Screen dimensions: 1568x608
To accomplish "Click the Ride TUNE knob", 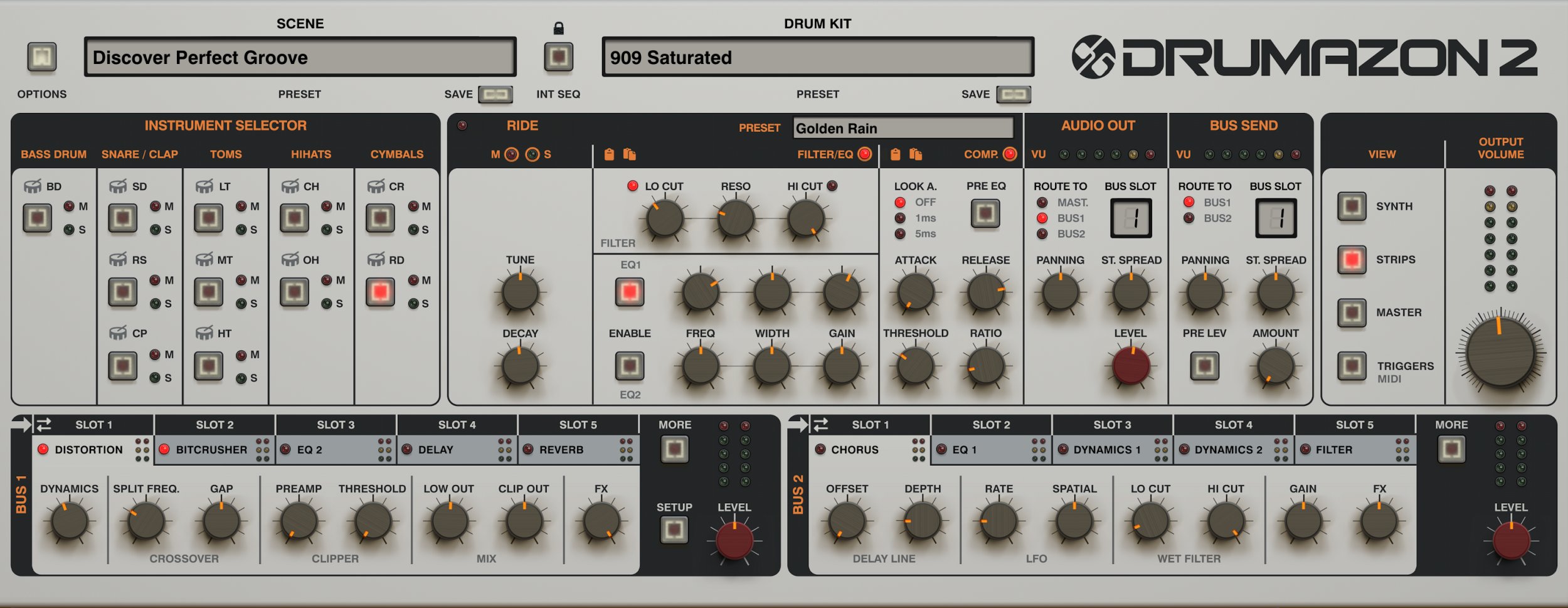I will pyautogui.click(x=520, y=292).
